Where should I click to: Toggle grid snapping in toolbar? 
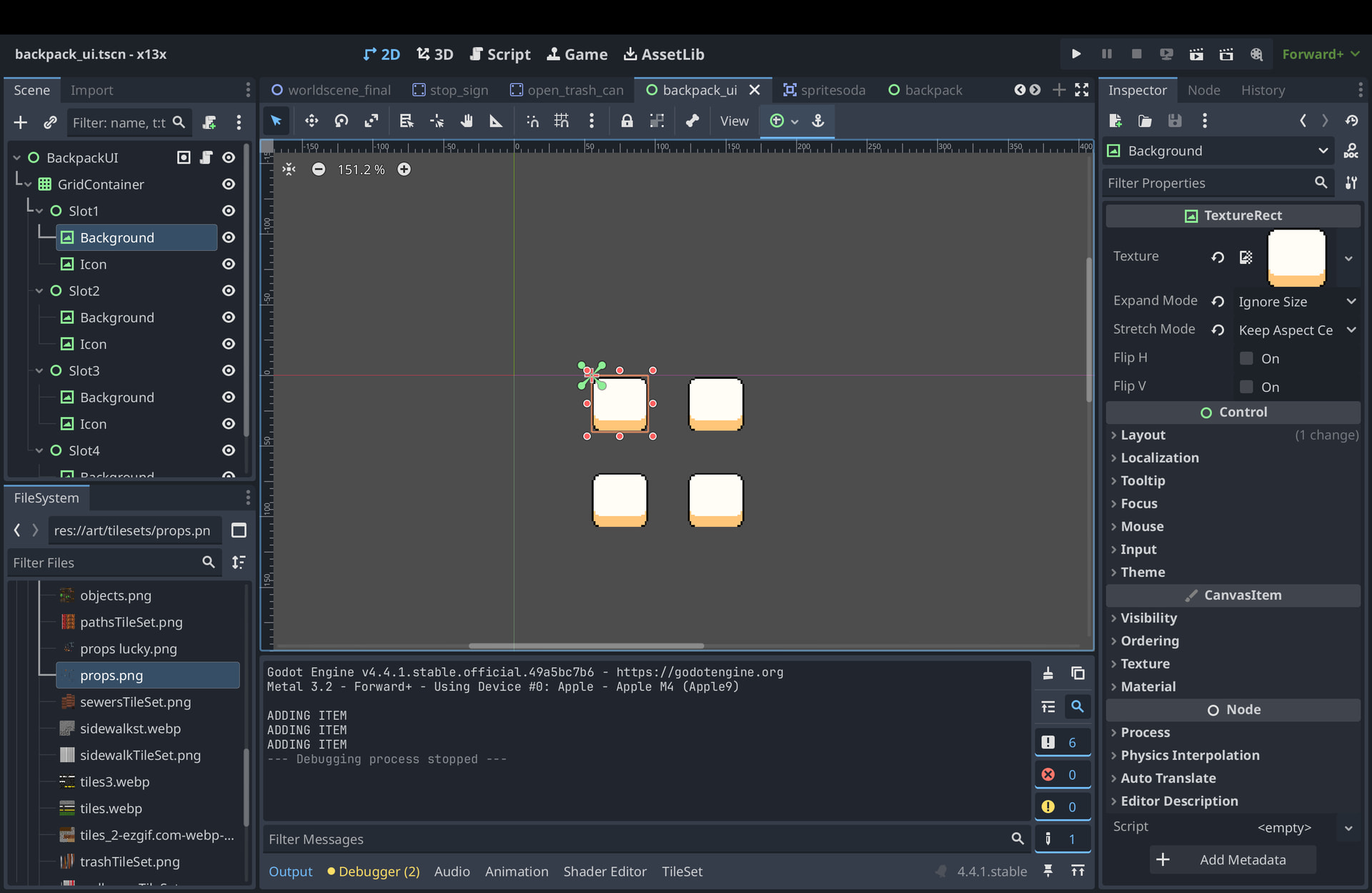(562, 121)
